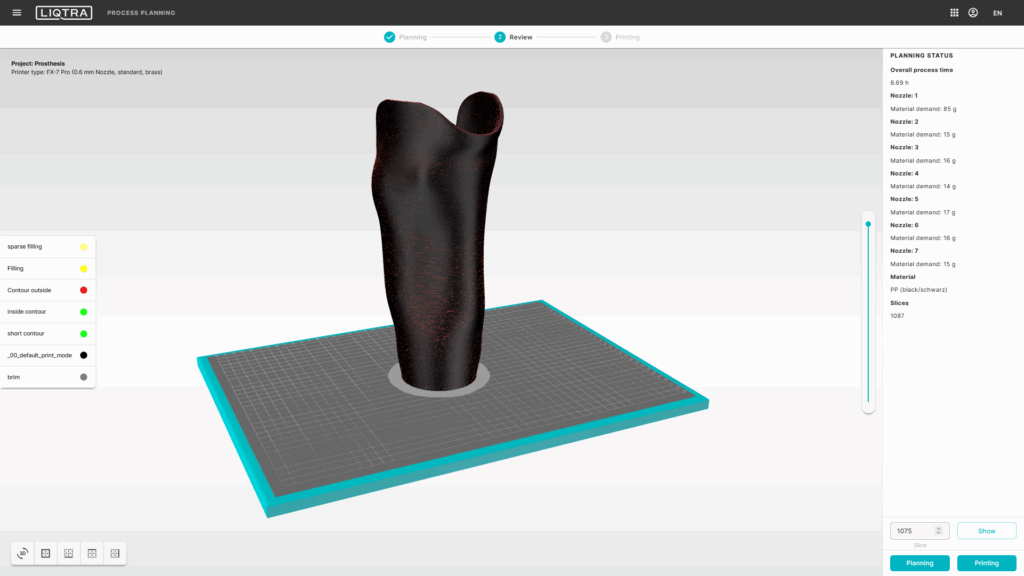Select the right side view icon
Image resolution: width=1024 pixels, height=576 pixels.
click(x=115, y=553)
